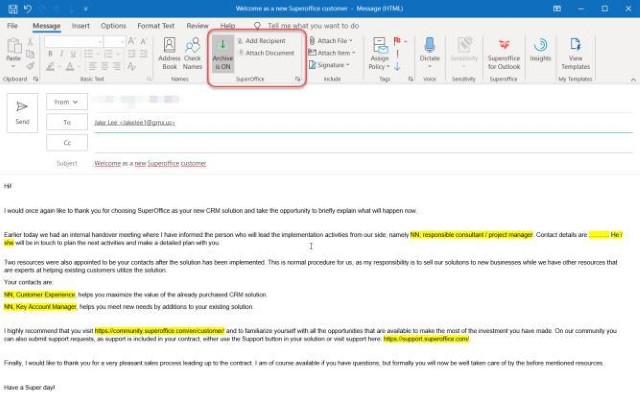Set High Importance with red exclamation

[x=397, y=53]
